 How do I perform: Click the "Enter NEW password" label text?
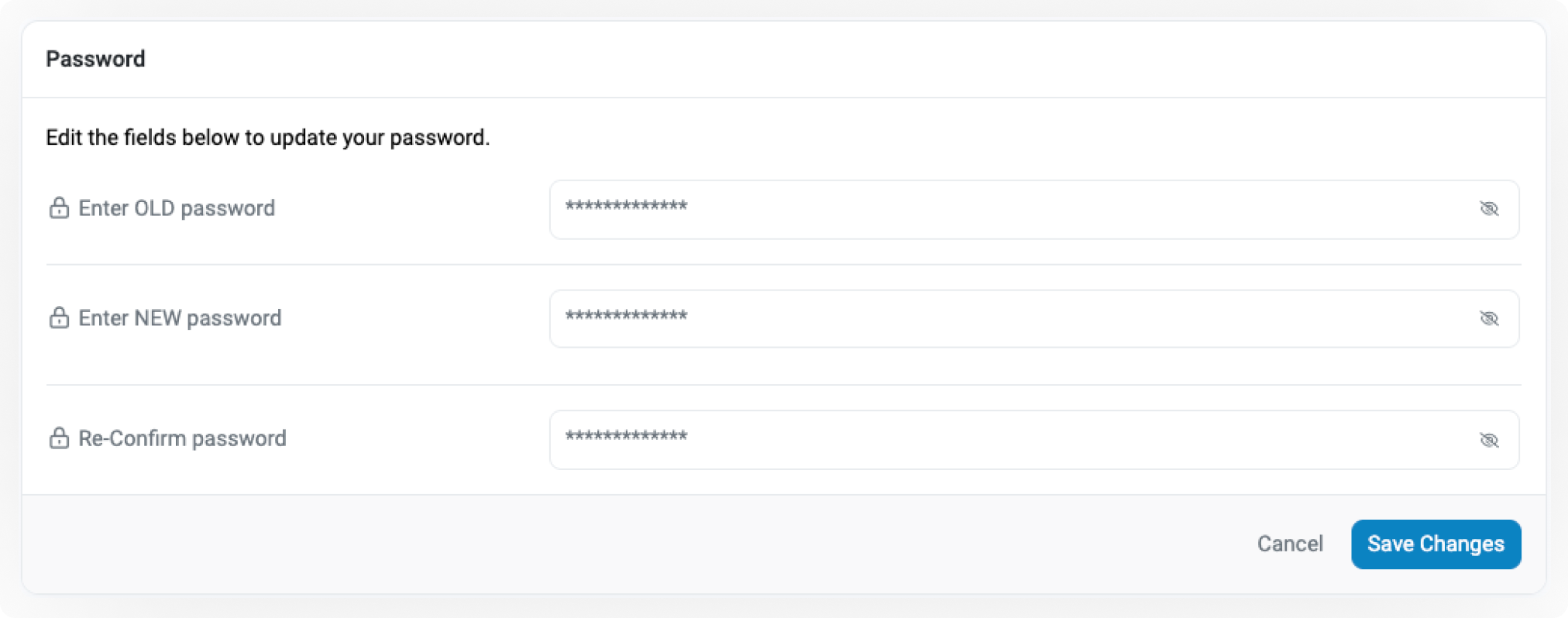tap(180, 318)
